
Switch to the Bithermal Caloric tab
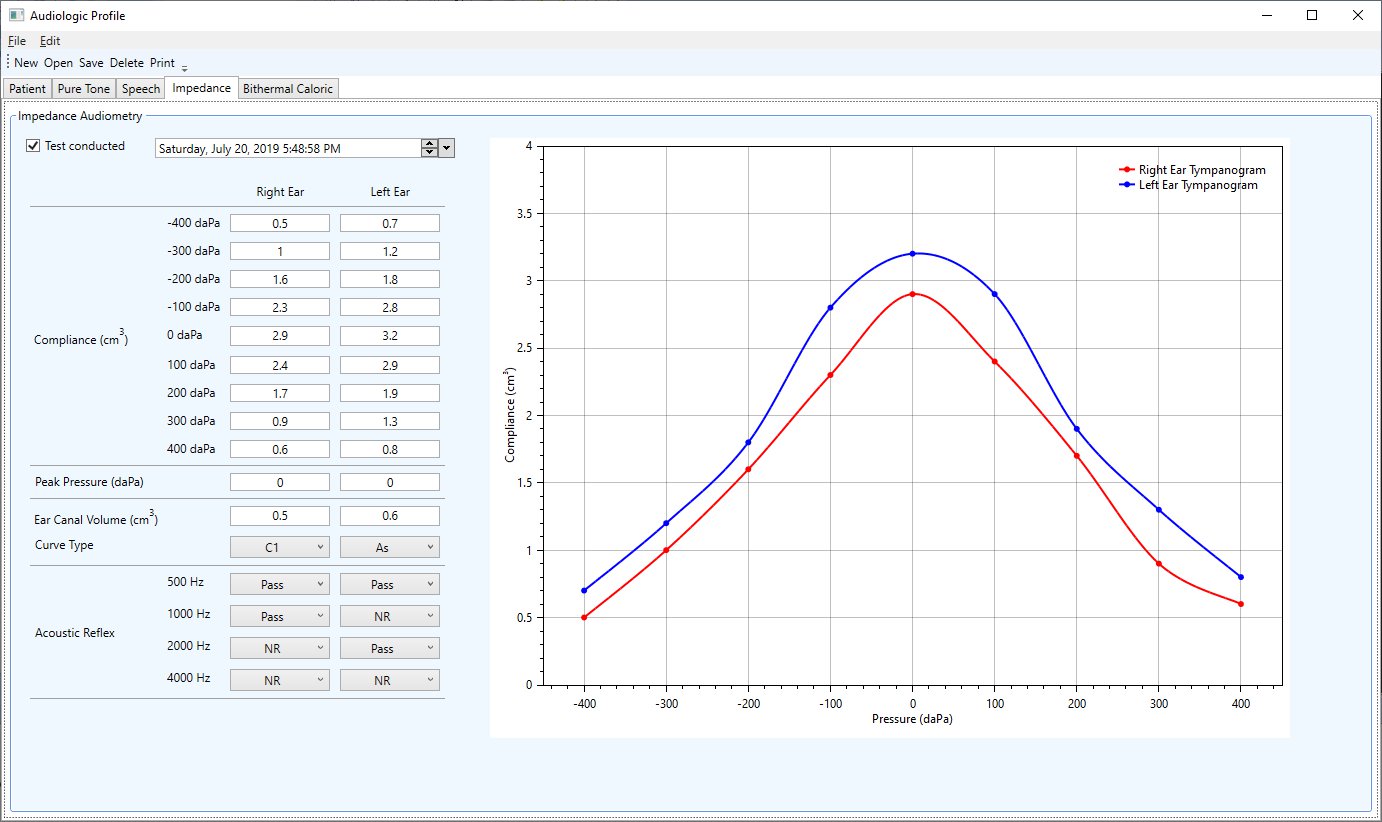point(288,89)
